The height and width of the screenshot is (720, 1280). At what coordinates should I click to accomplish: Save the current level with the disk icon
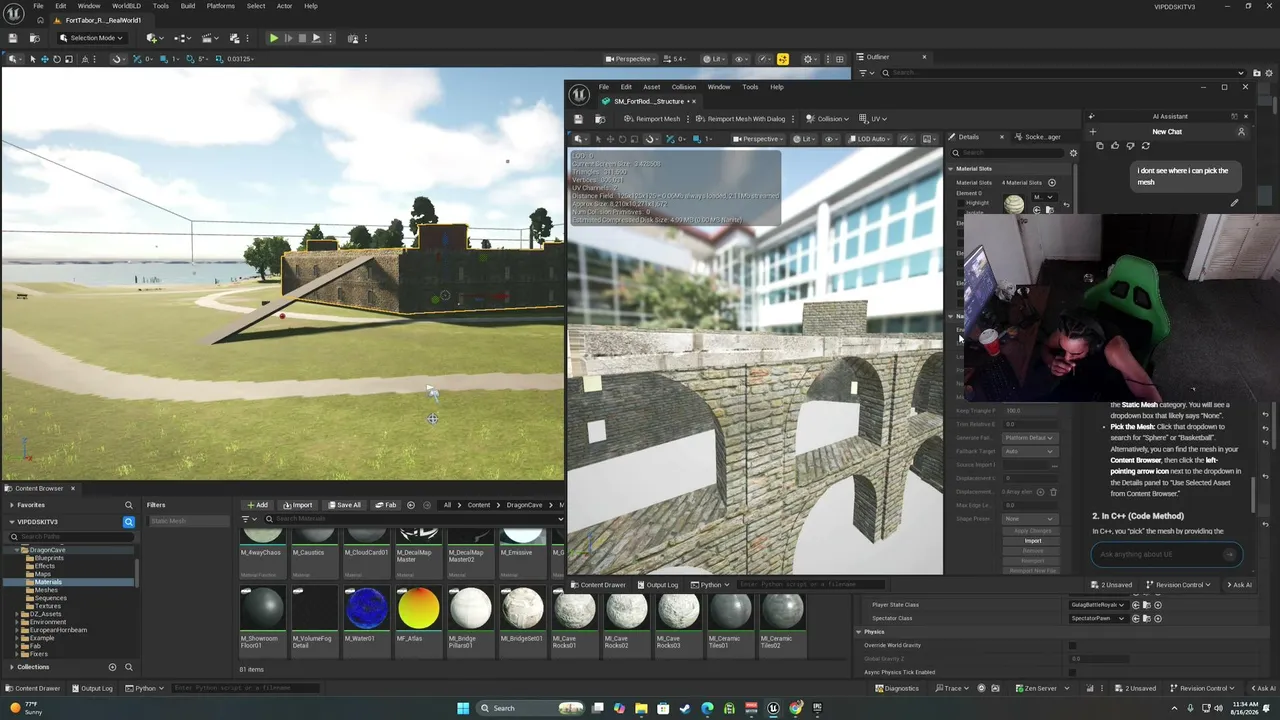pyautogui.click(x=13, y=38)
